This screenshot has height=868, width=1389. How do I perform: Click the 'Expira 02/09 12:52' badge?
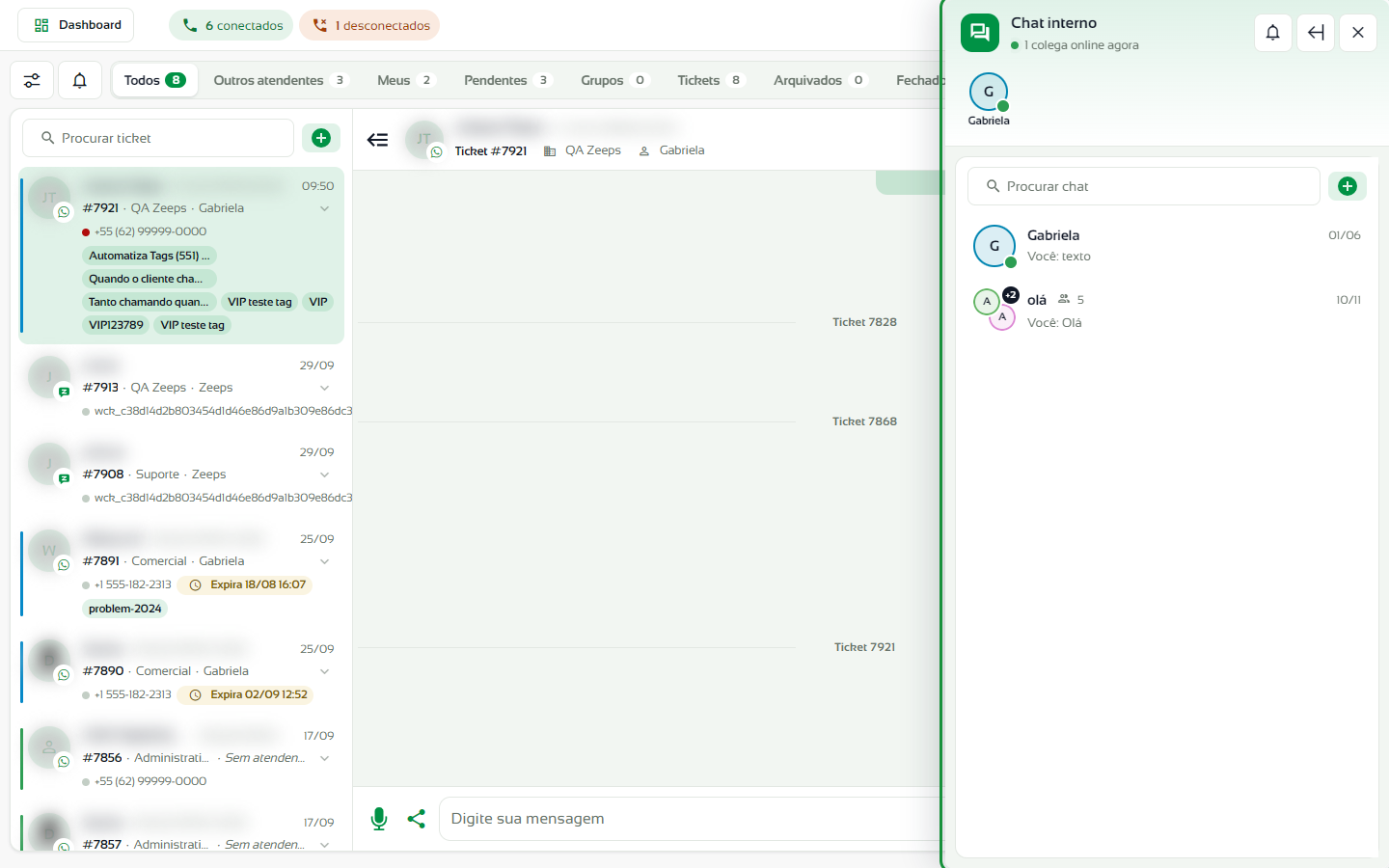click(247, 694)
